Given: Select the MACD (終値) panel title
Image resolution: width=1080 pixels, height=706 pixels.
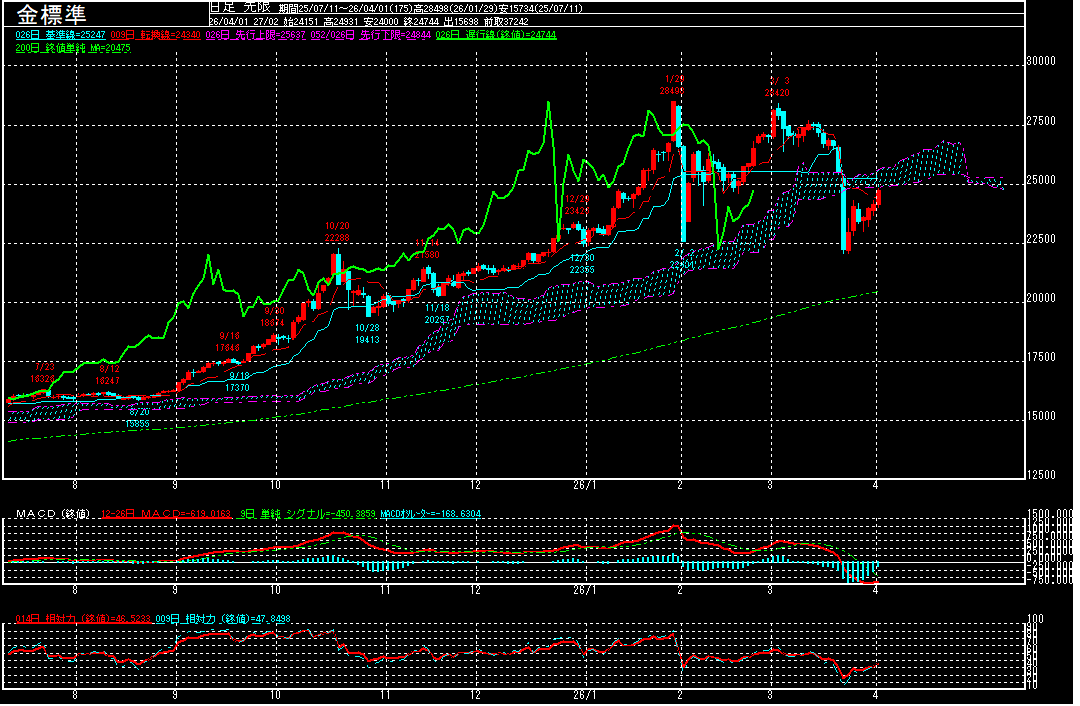Looking at the screenshot, I should point(52,514).
